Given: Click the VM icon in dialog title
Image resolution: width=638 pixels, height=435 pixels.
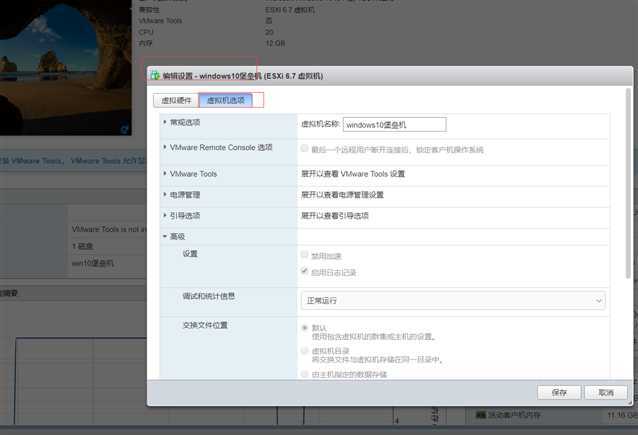Looking at the screenshot, I should click(155, 76).
